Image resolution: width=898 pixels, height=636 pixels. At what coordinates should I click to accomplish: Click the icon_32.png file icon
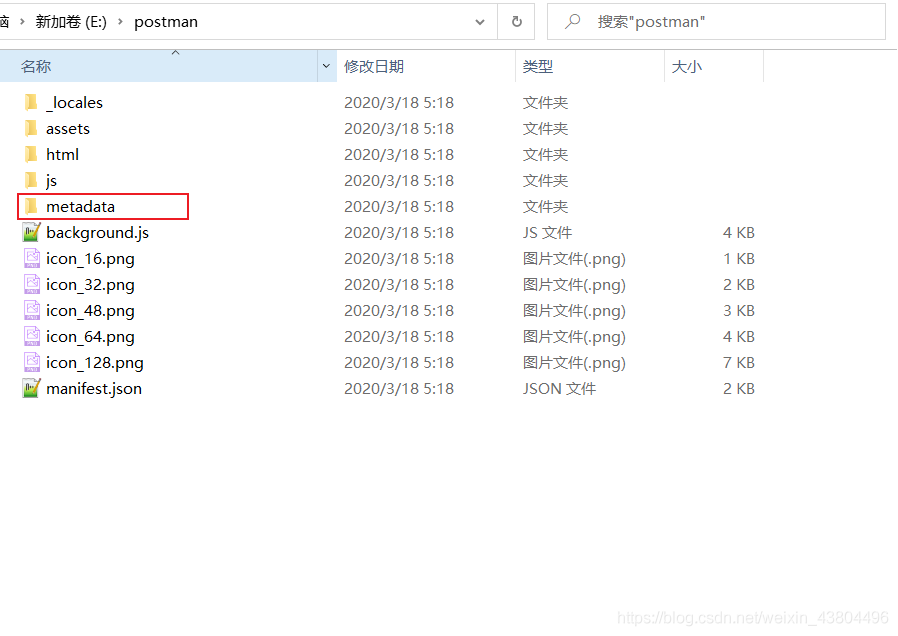coord(32,285)
